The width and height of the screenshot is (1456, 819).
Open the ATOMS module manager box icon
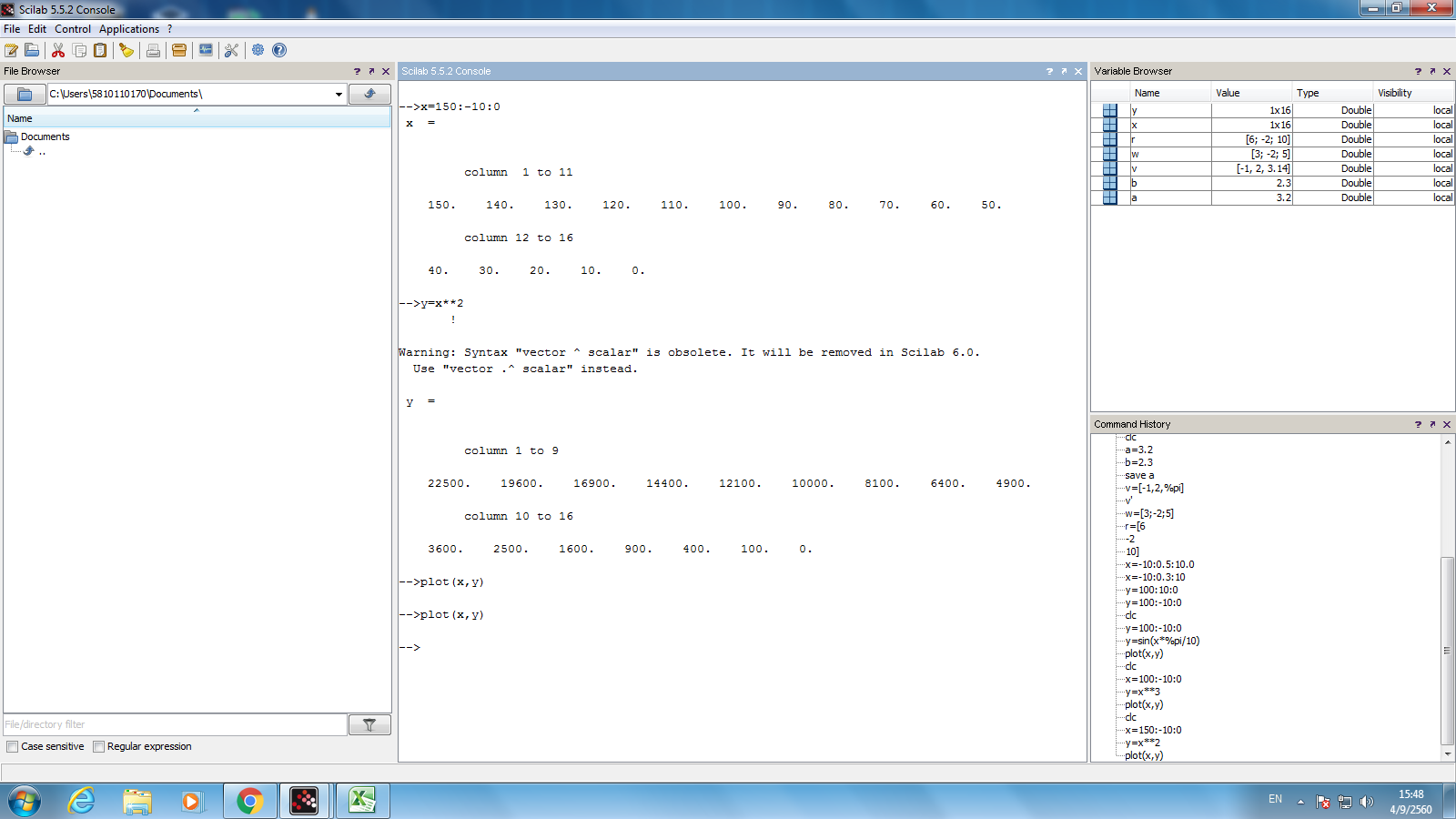179,50
